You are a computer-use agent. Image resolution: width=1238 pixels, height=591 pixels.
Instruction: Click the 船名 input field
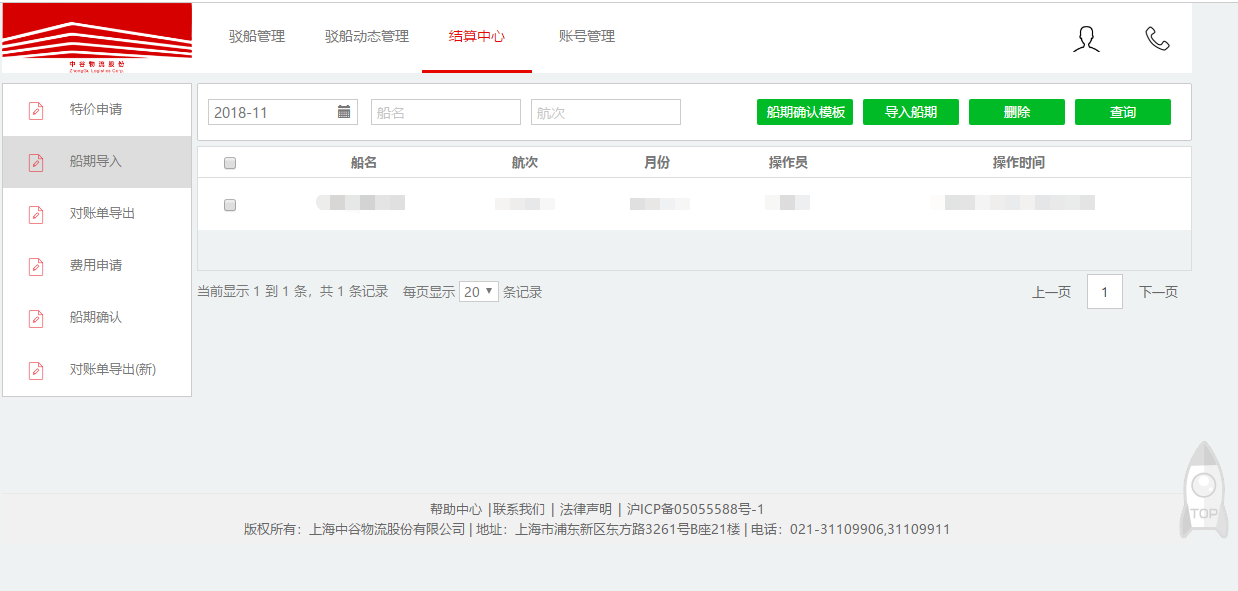pos(446,112)
